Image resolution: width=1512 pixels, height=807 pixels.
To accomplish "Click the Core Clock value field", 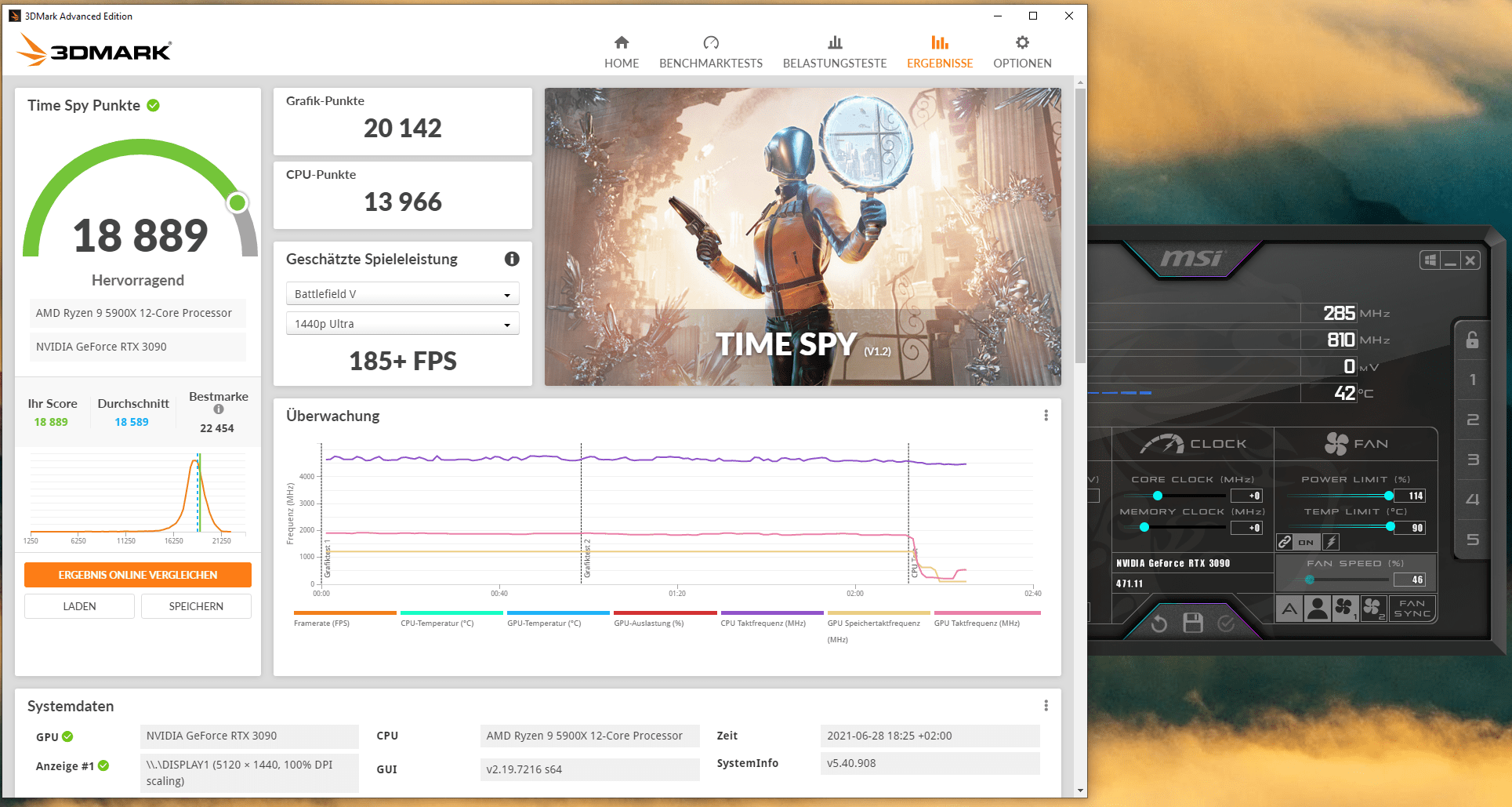I will pos(1246,496).
